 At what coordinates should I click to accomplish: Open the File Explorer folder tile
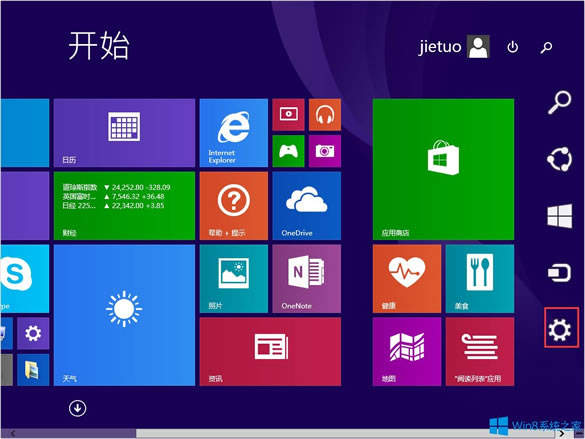[33, 370]
